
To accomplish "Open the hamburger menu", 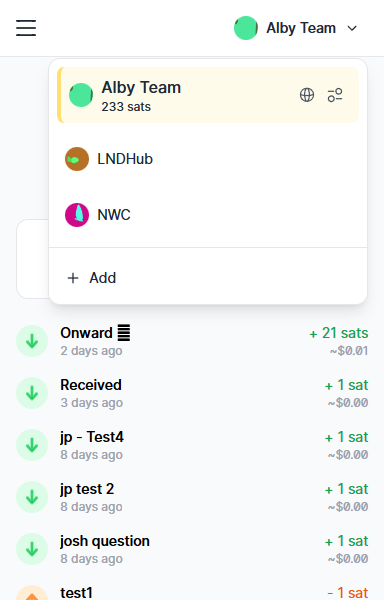I will click(x=26, y=28).
